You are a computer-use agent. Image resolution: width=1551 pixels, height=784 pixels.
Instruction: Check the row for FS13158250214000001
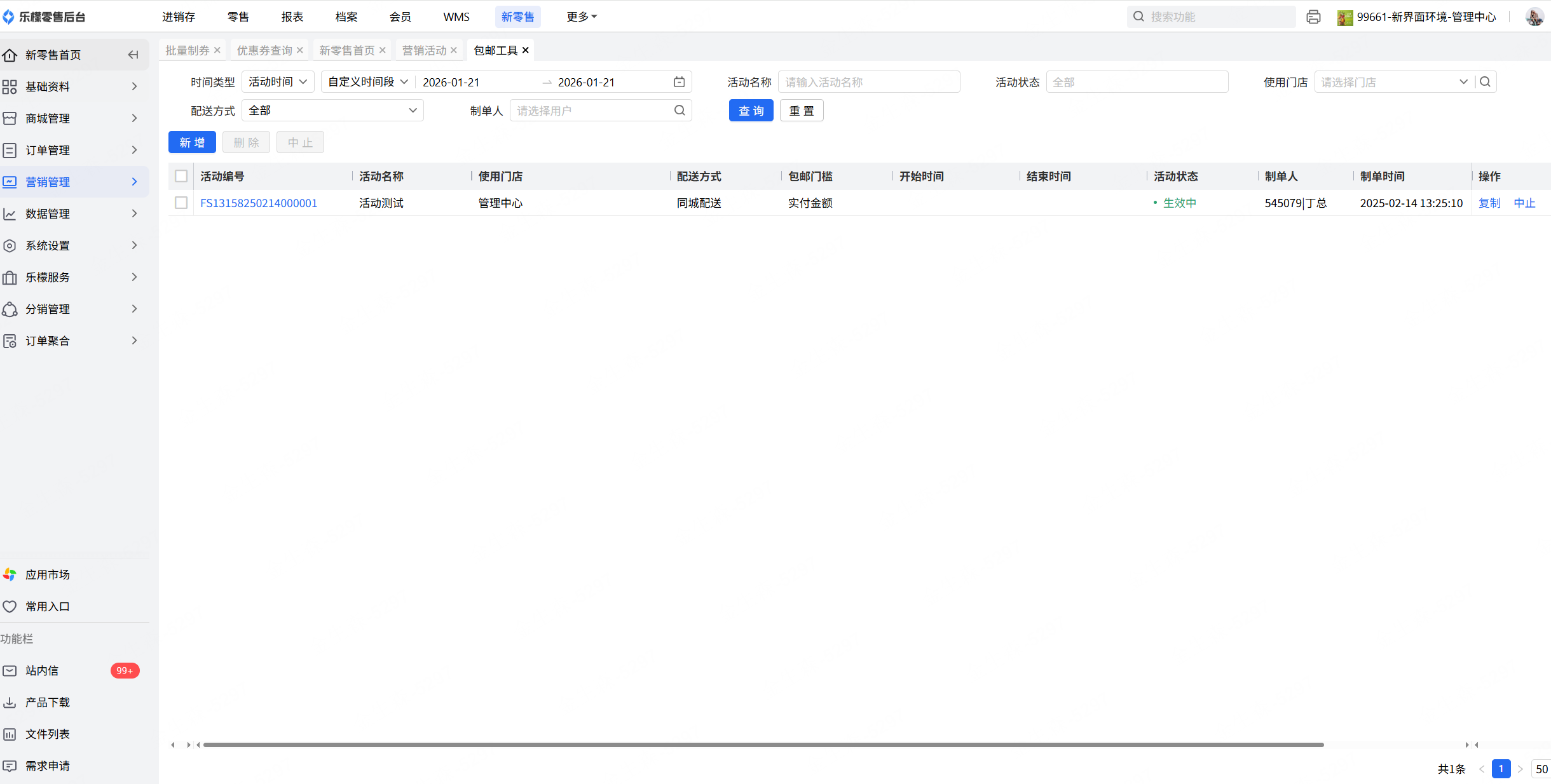181,203
